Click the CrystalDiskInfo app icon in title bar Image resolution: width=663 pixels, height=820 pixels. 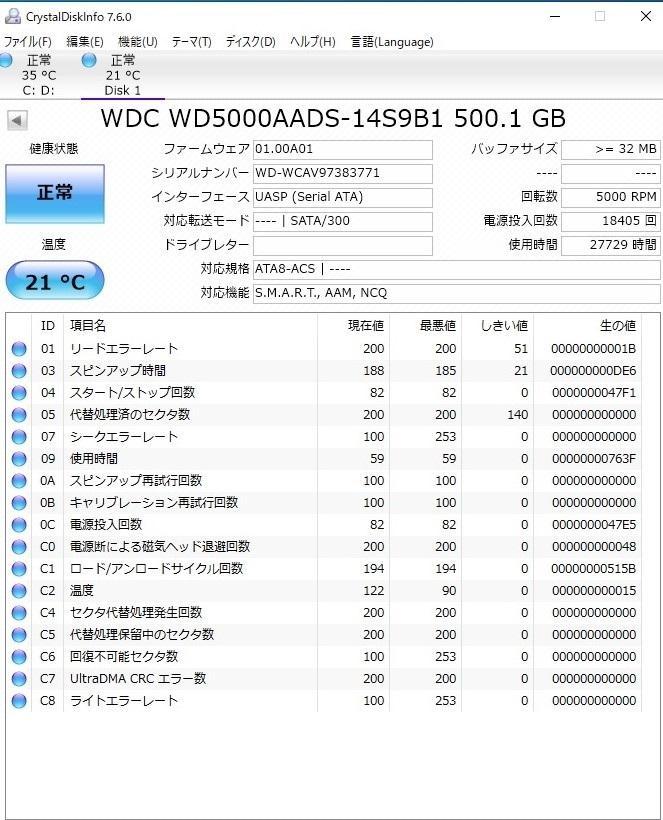[13, 16]
